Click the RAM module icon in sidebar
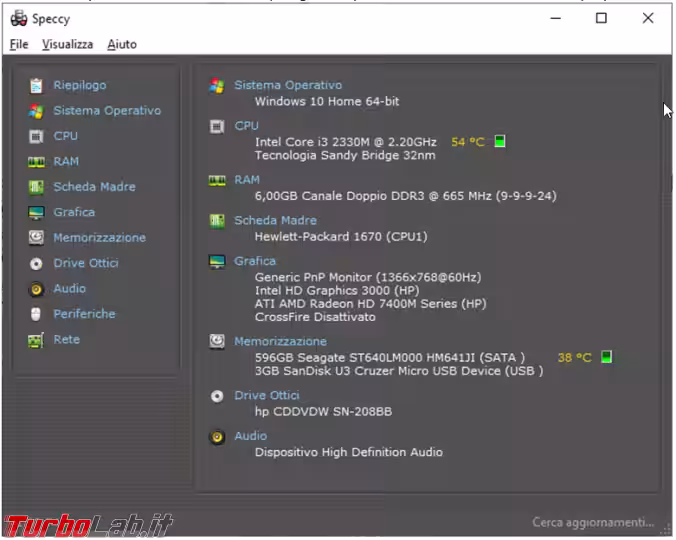Screen dimensions: 676x540 point(36,162)
